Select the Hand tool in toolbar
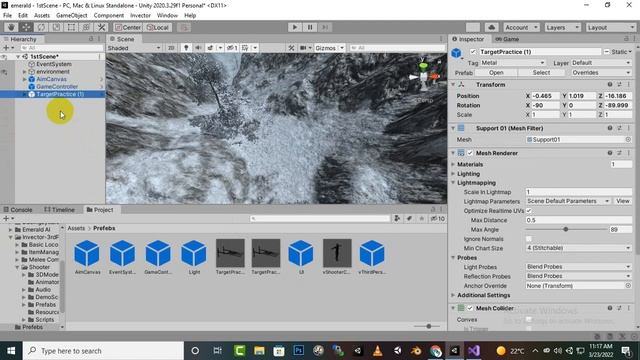The image size is (640, 360). tap(11, 27)
